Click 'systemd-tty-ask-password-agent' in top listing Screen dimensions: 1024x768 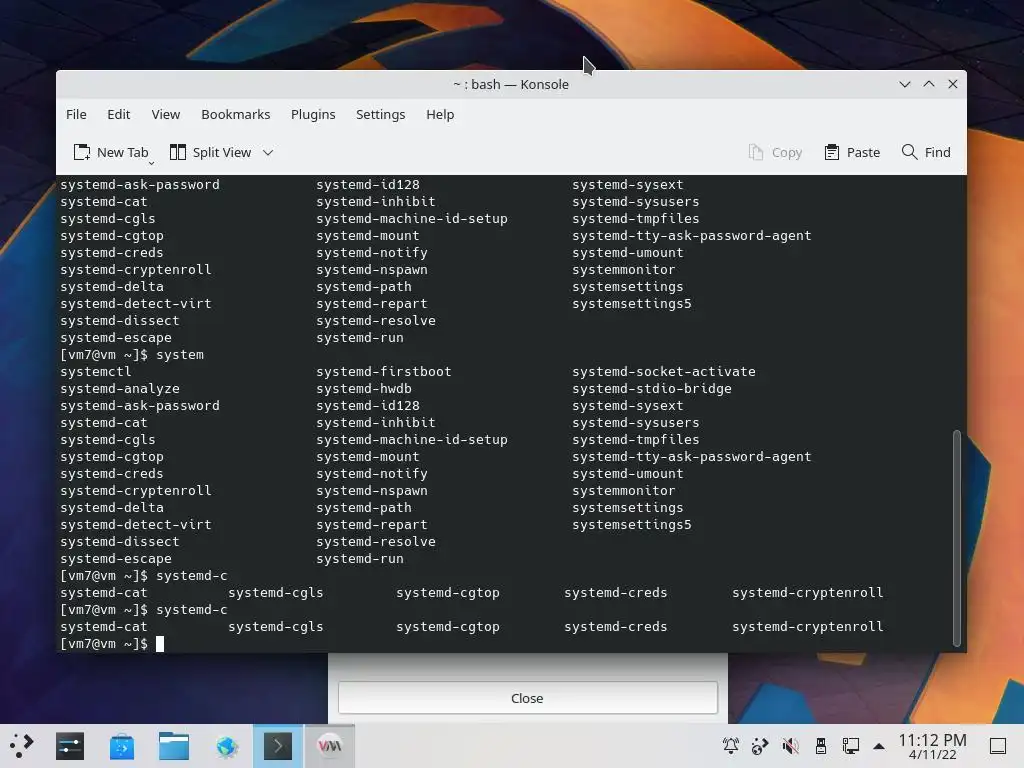tap(692, 236)
